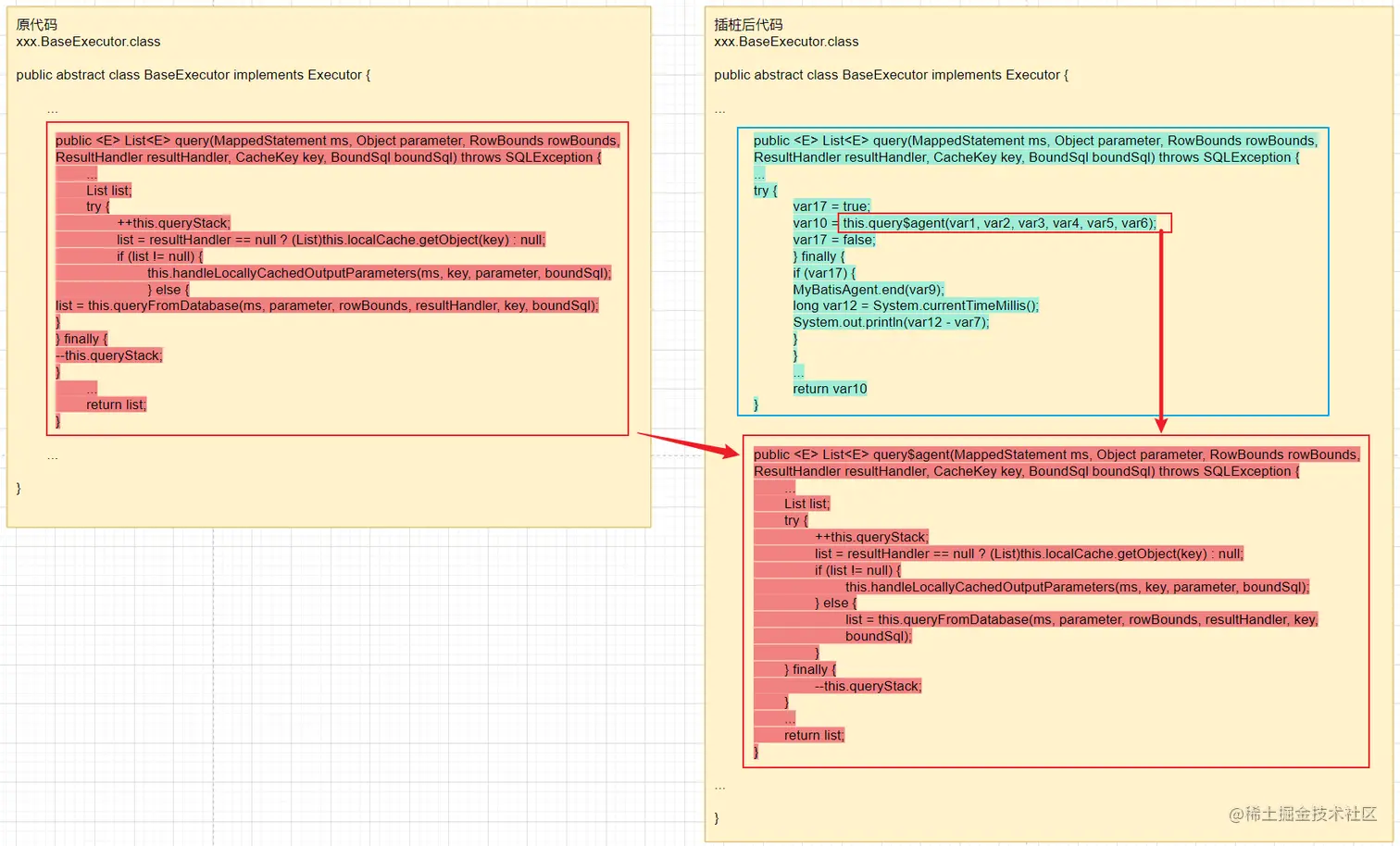The image size is (1400, 846).
Task: Click the class declaration line in 插桩后代码 panel
Action: (x=891, y=75)
